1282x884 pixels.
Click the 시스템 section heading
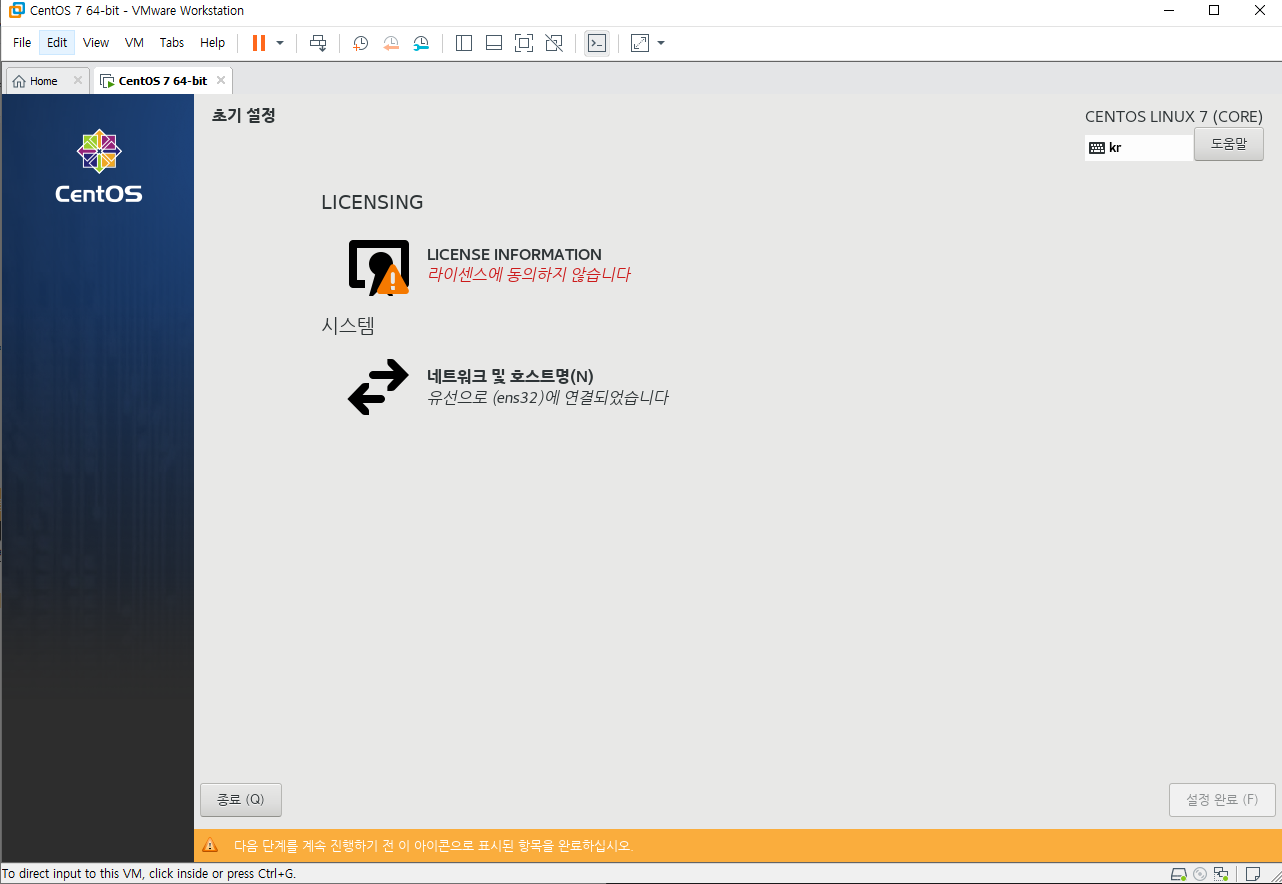click(x=348, y=325)
